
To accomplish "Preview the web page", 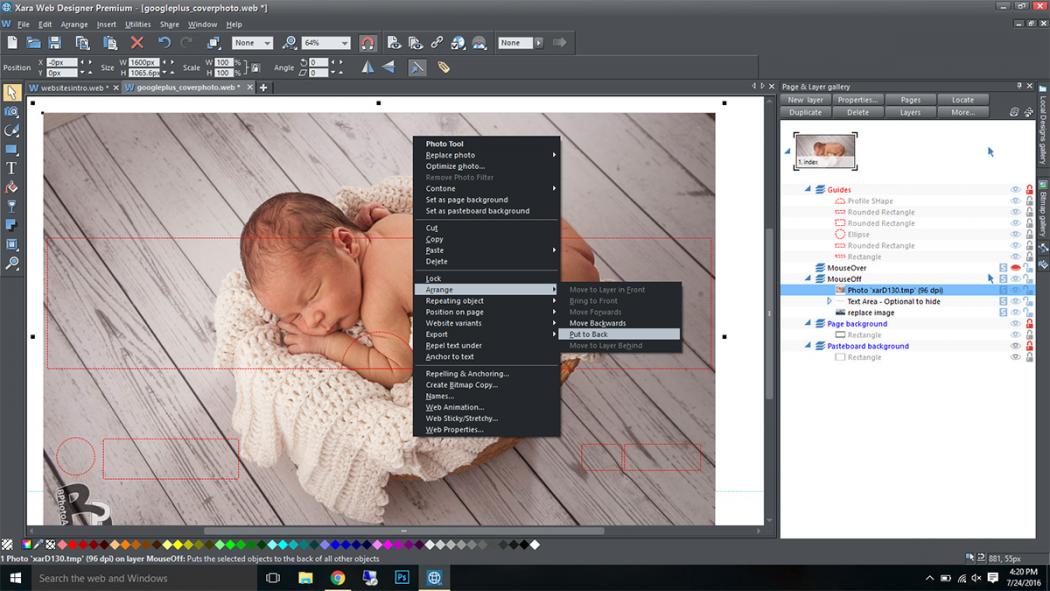I will pos(394,43).
